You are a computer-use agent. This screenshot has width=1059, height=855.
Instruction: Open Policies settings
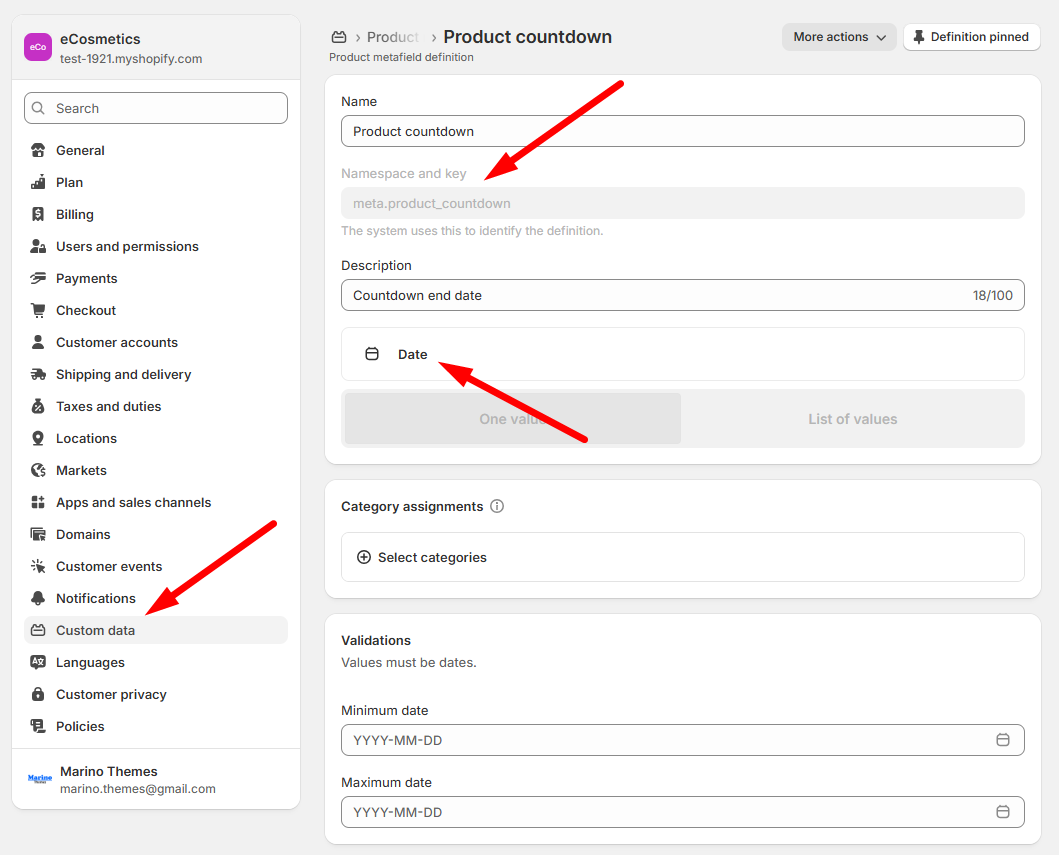(156, 727)
